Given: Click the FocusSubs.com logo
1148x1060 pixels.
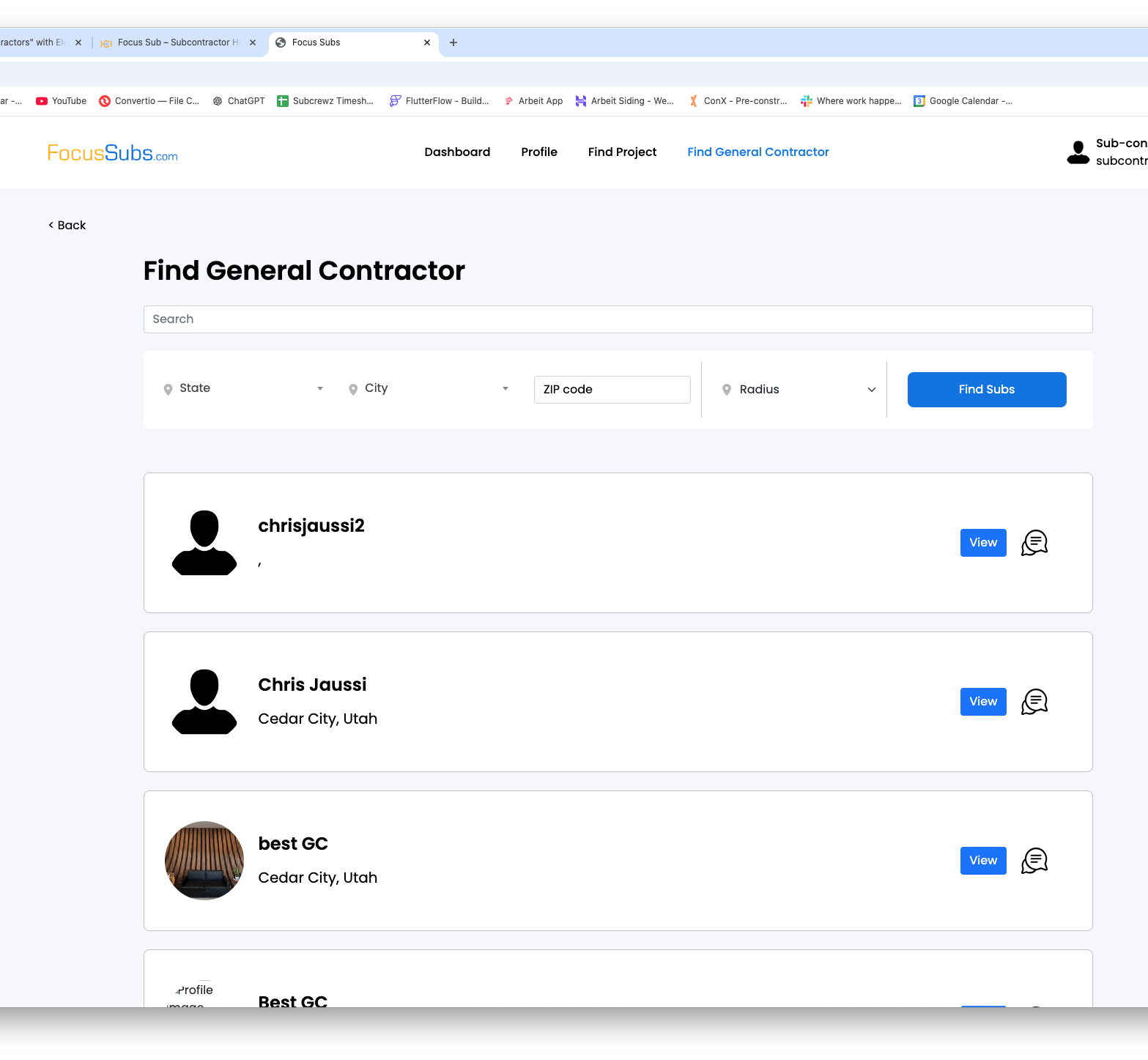Looking at the screenshot, I should (112, 152).
